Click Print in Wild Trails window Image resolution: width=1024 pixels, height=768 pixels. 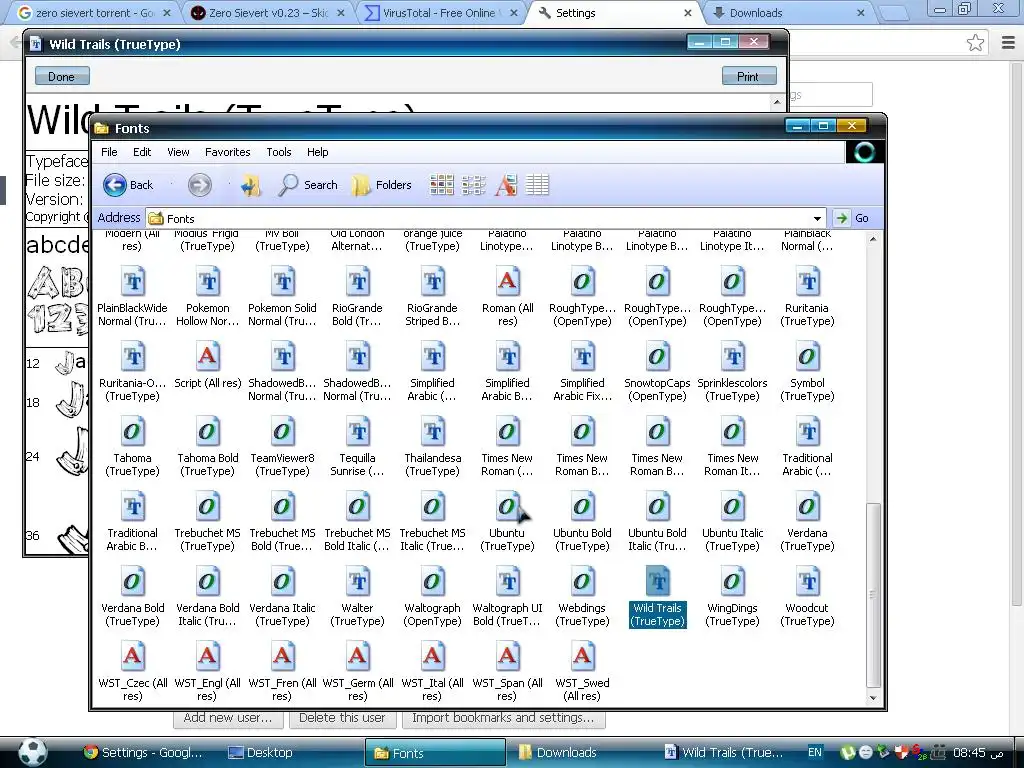(748, 76)
